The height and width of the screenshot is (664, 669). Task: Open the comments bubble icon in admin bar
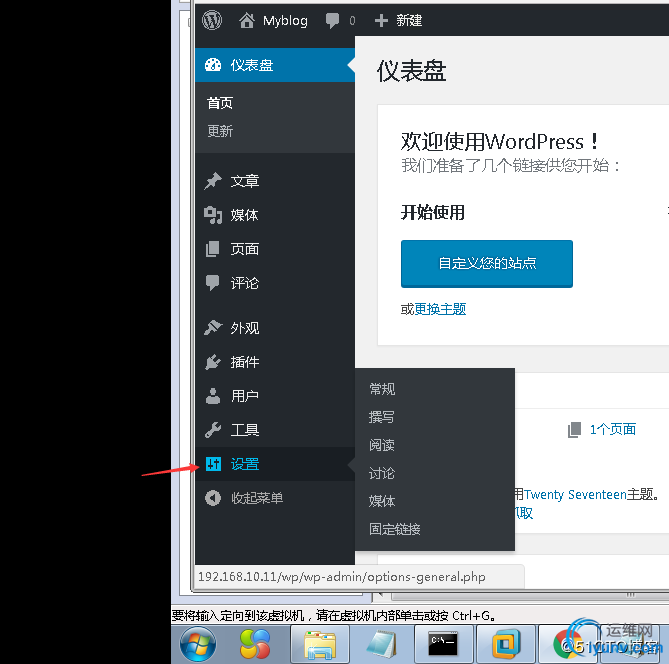[x=332, y=20]
